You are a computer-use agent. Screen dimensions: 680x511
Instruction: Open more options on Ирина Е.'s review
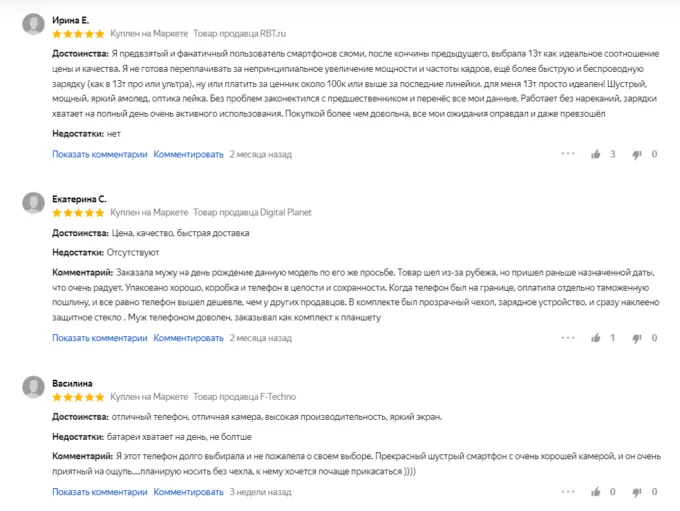568,154
